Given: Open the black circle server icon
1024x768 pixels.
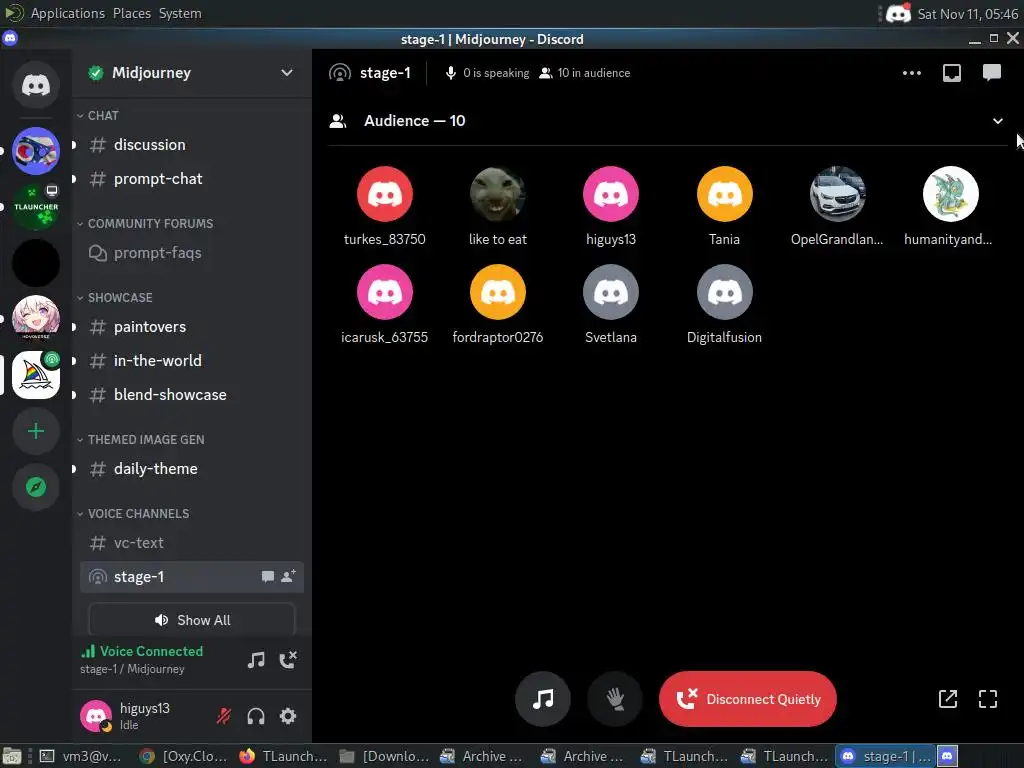Looking at the screenshot, I should click(x=36, y=263).
